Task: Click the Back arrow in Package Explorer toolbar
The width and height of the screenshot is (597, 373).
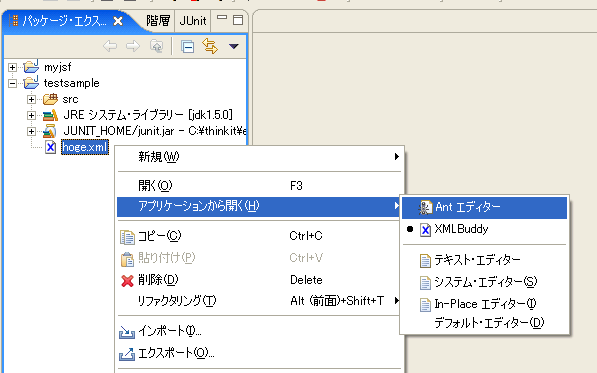Action: [x=110, y=47]
